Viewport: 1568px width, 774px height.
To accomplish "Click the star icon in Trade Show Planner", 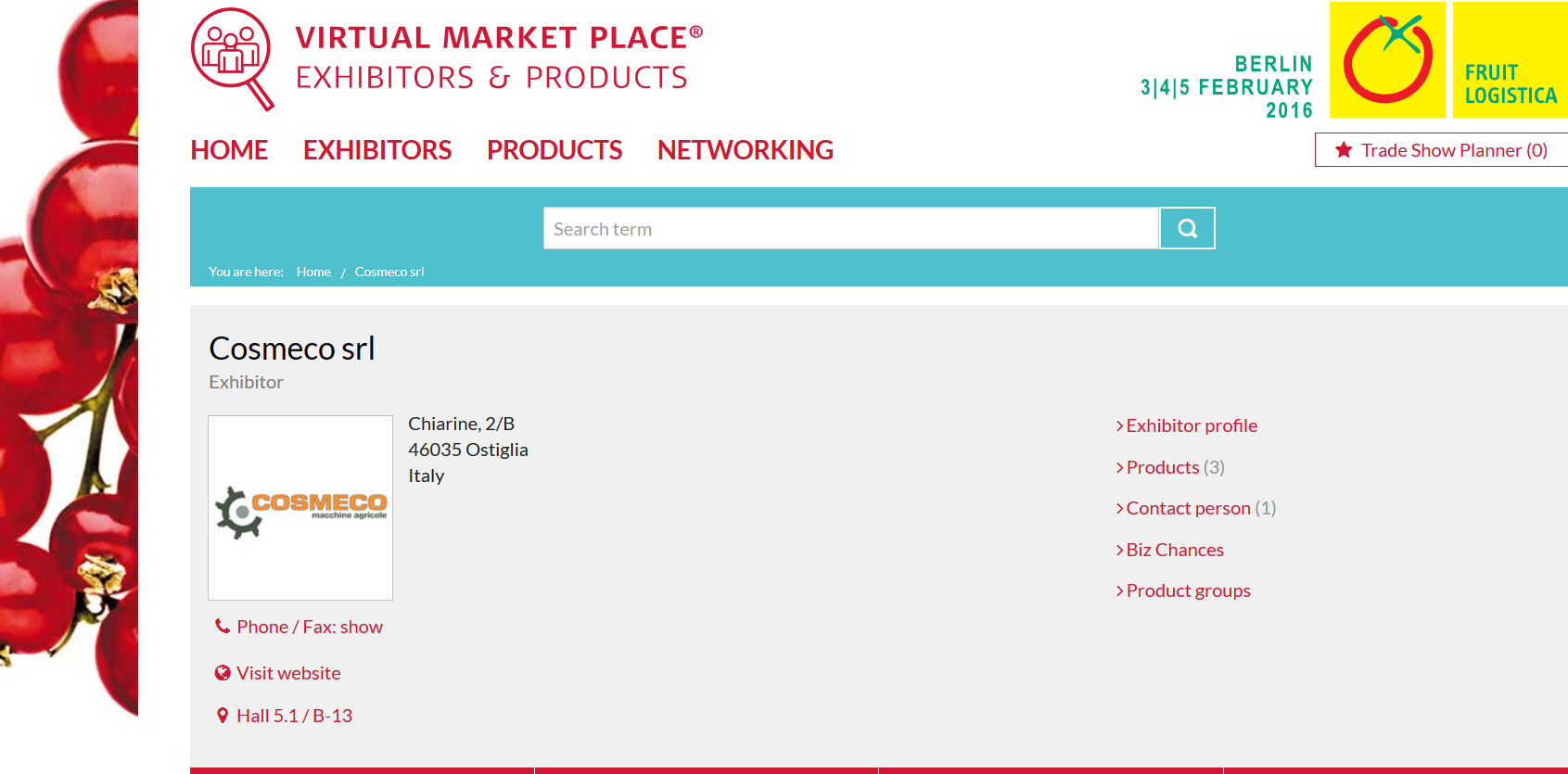I will (x=1344, y=150).
